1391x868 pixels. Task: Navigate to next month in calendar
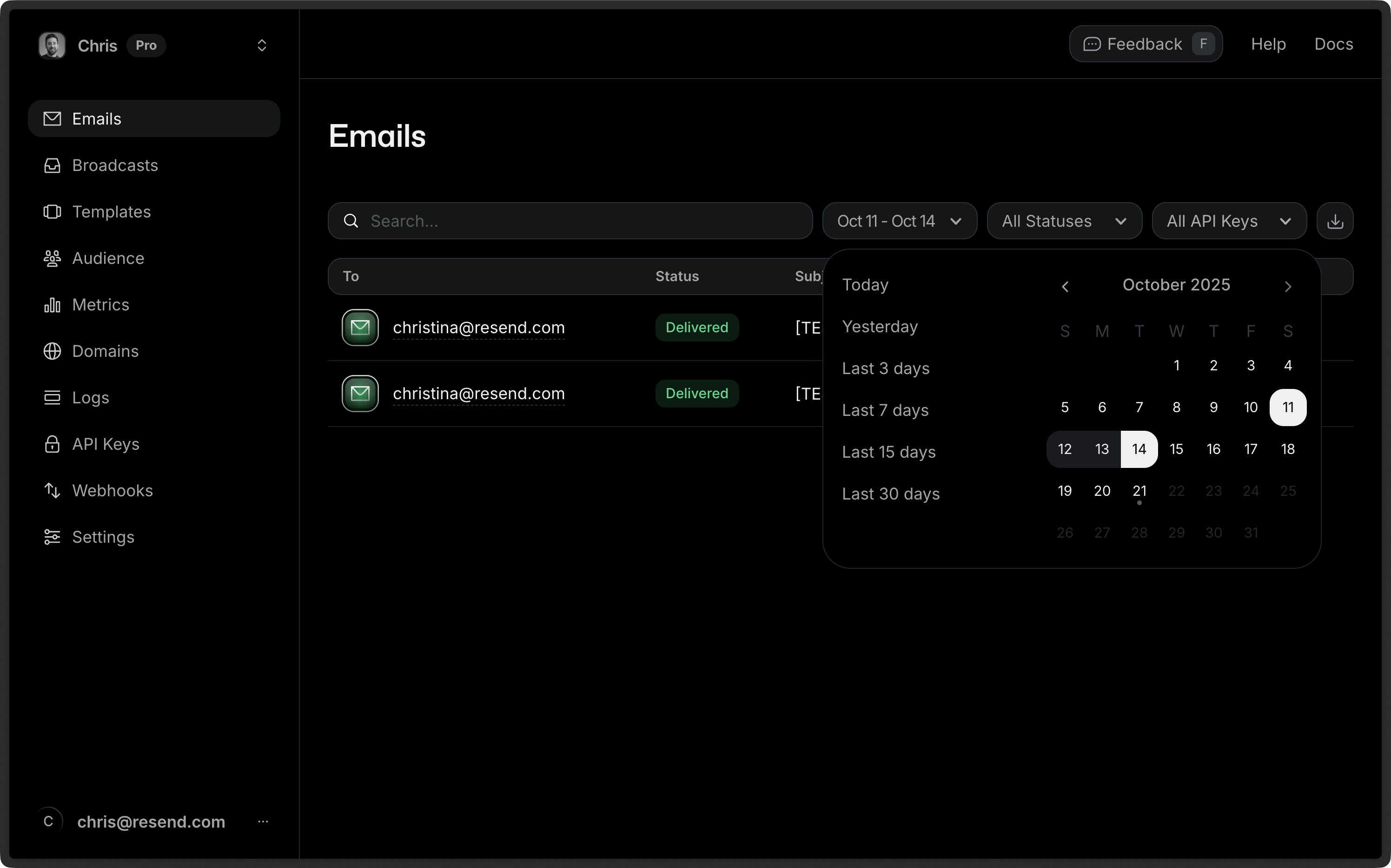click(1288, 286)
